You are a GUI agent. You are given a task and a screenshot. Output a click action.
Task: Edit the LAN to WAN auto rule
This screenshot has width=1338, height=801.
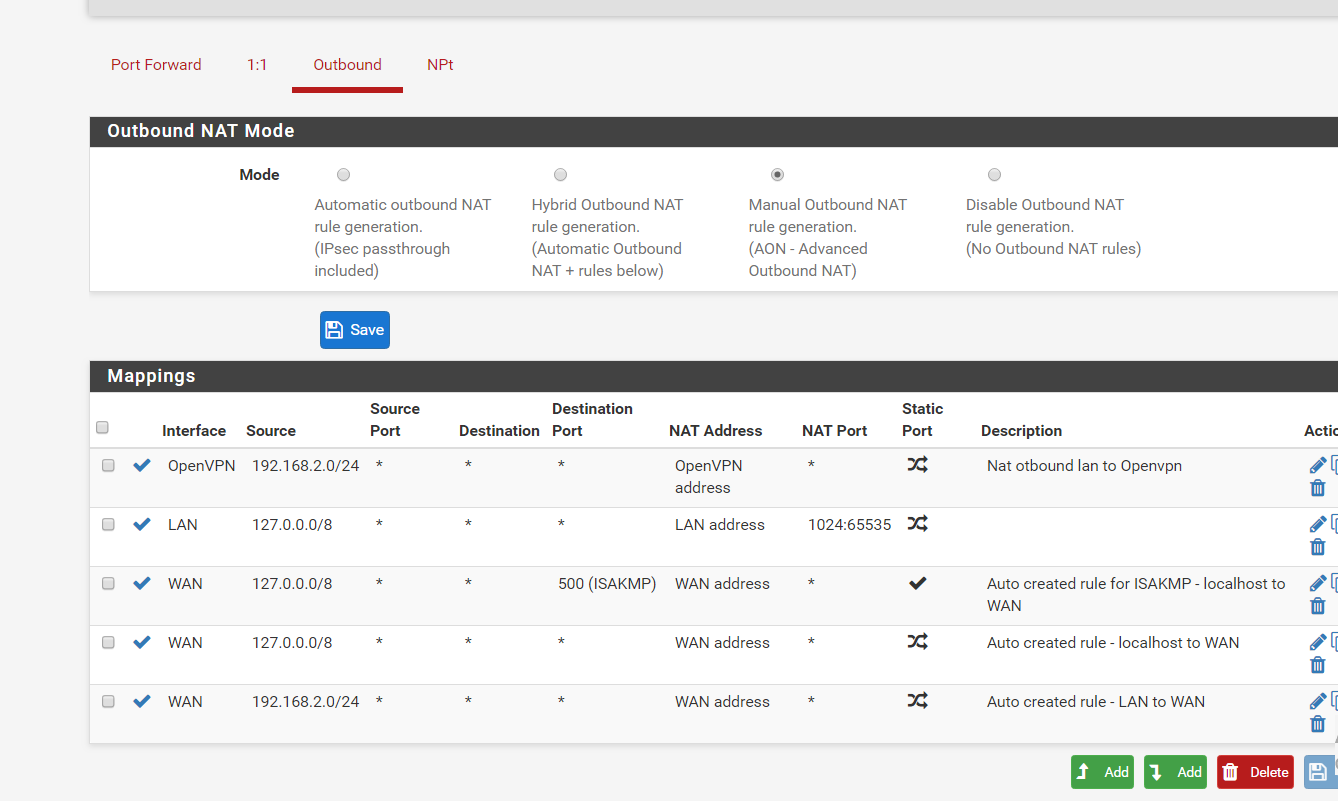point(1317,702)
